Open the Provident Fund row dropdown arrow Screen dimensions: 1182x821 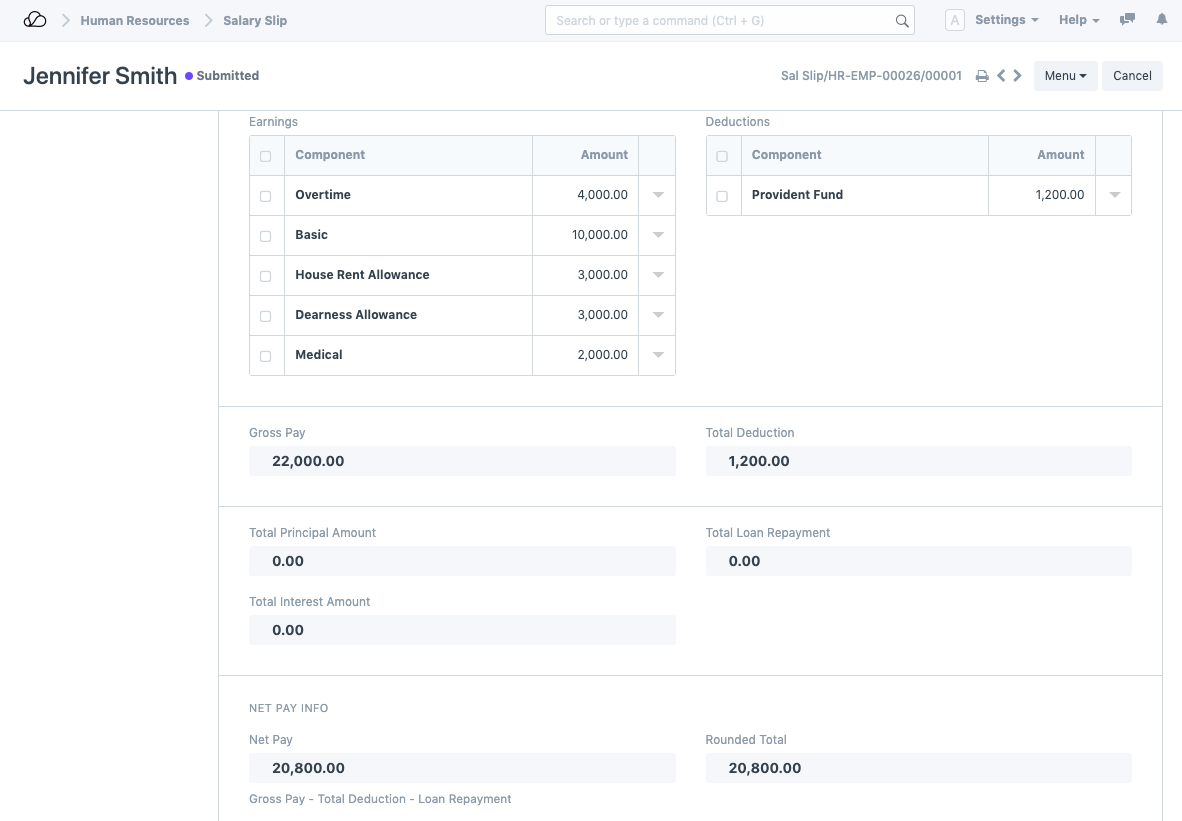click(x=1114, y=195)
